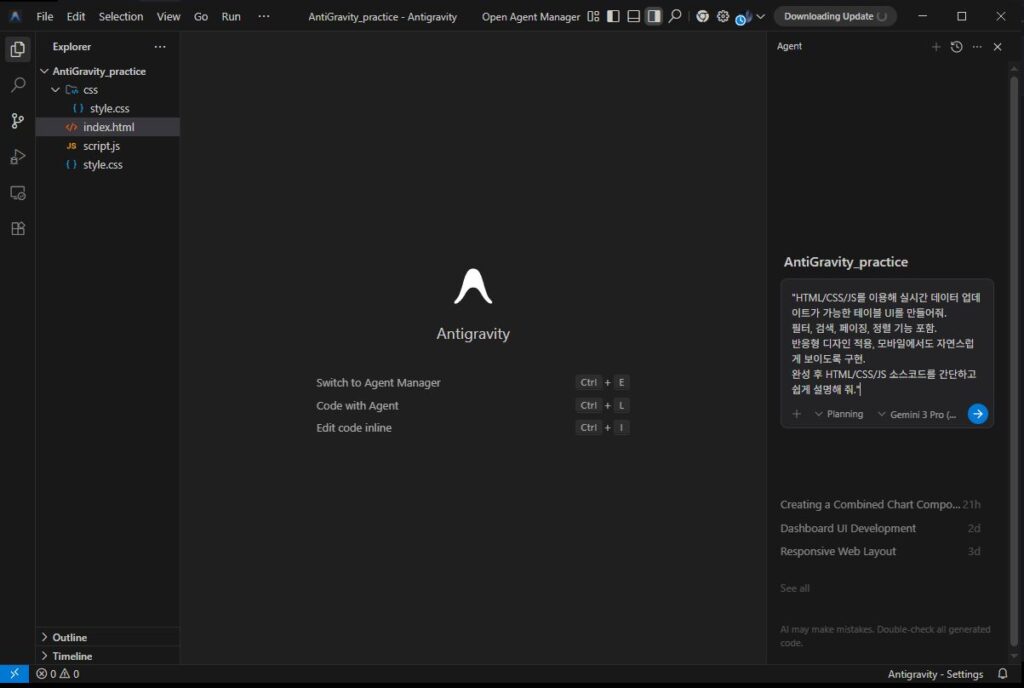This screenshot has width=1024, height=688.
Task: Open the Planning mode dropdown
Action: (x=844, y=413)
